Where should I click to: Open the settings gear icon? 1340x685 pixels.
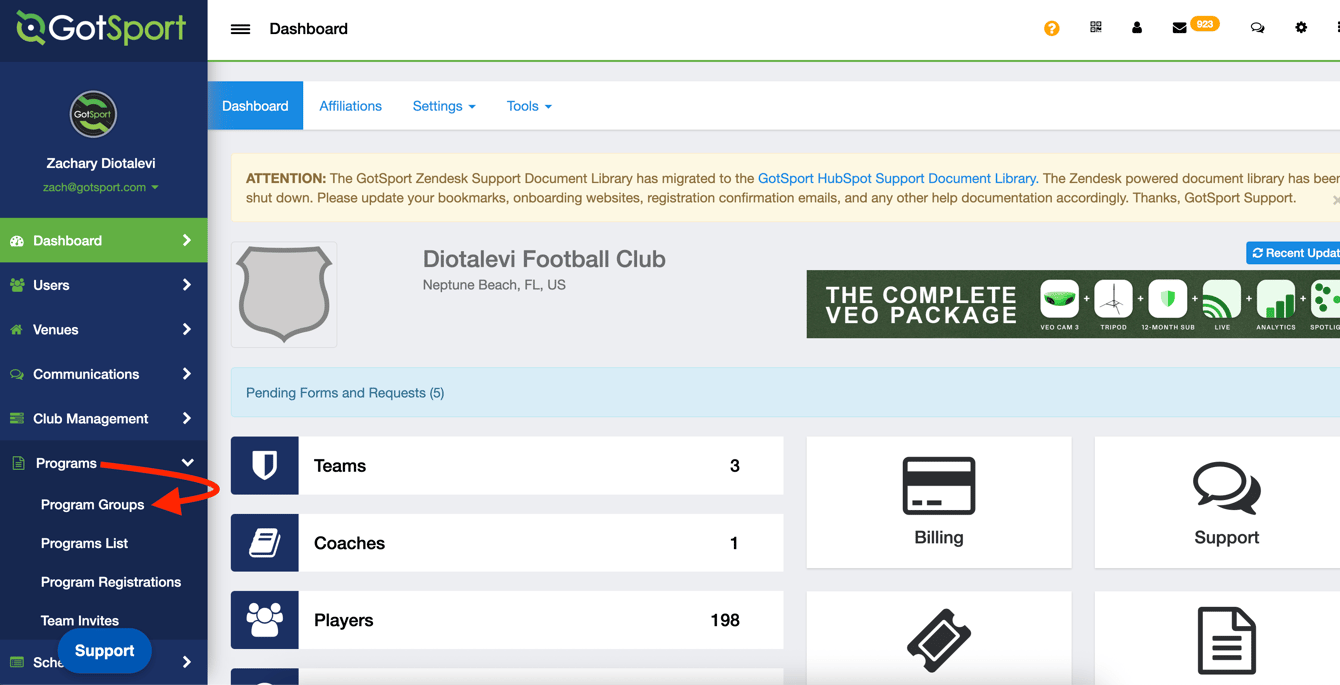click(x=1301, y=28)
